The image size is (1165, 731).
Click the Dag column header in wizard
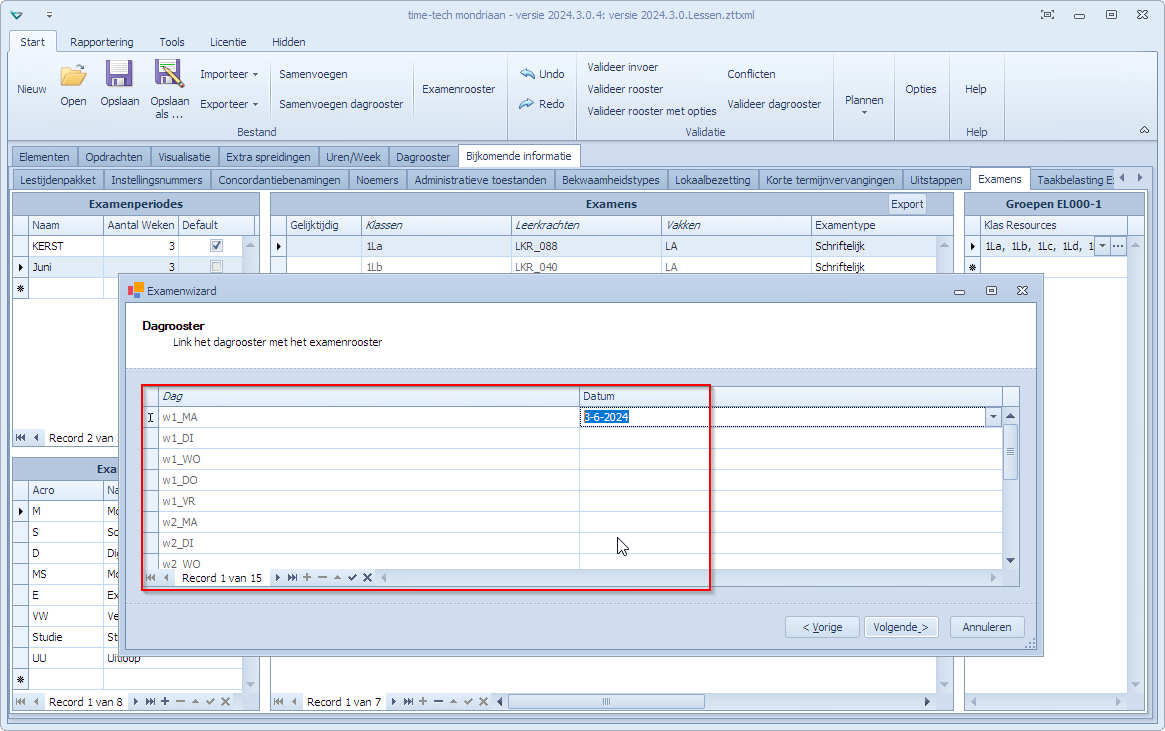coord(369,396)
